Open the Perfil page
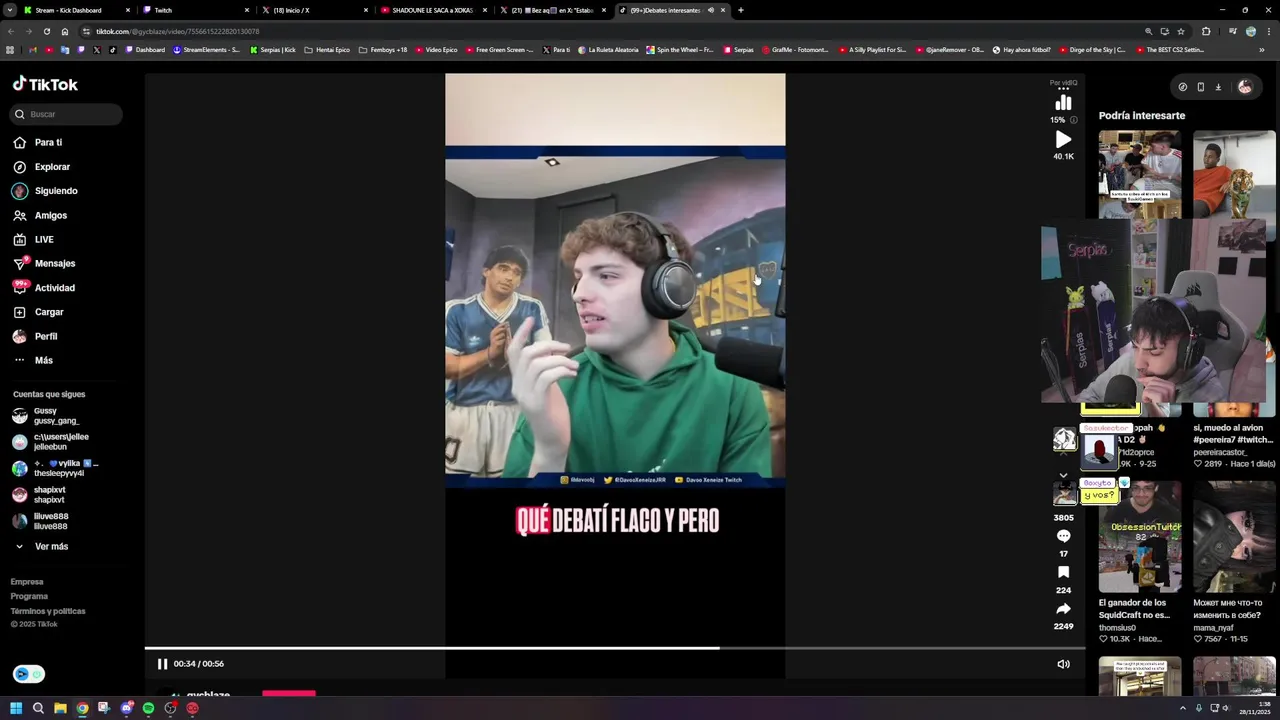This screenshot has width=1280, height=720. (35, 336)
